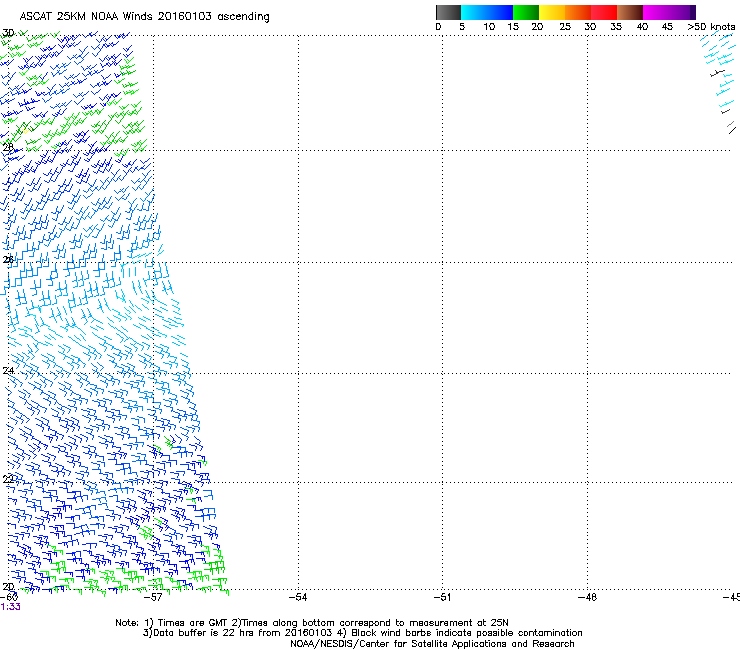Click the magenta-purple 40-50 knots color segment
The width and height of the screenshot is (740, 650).
669,12
